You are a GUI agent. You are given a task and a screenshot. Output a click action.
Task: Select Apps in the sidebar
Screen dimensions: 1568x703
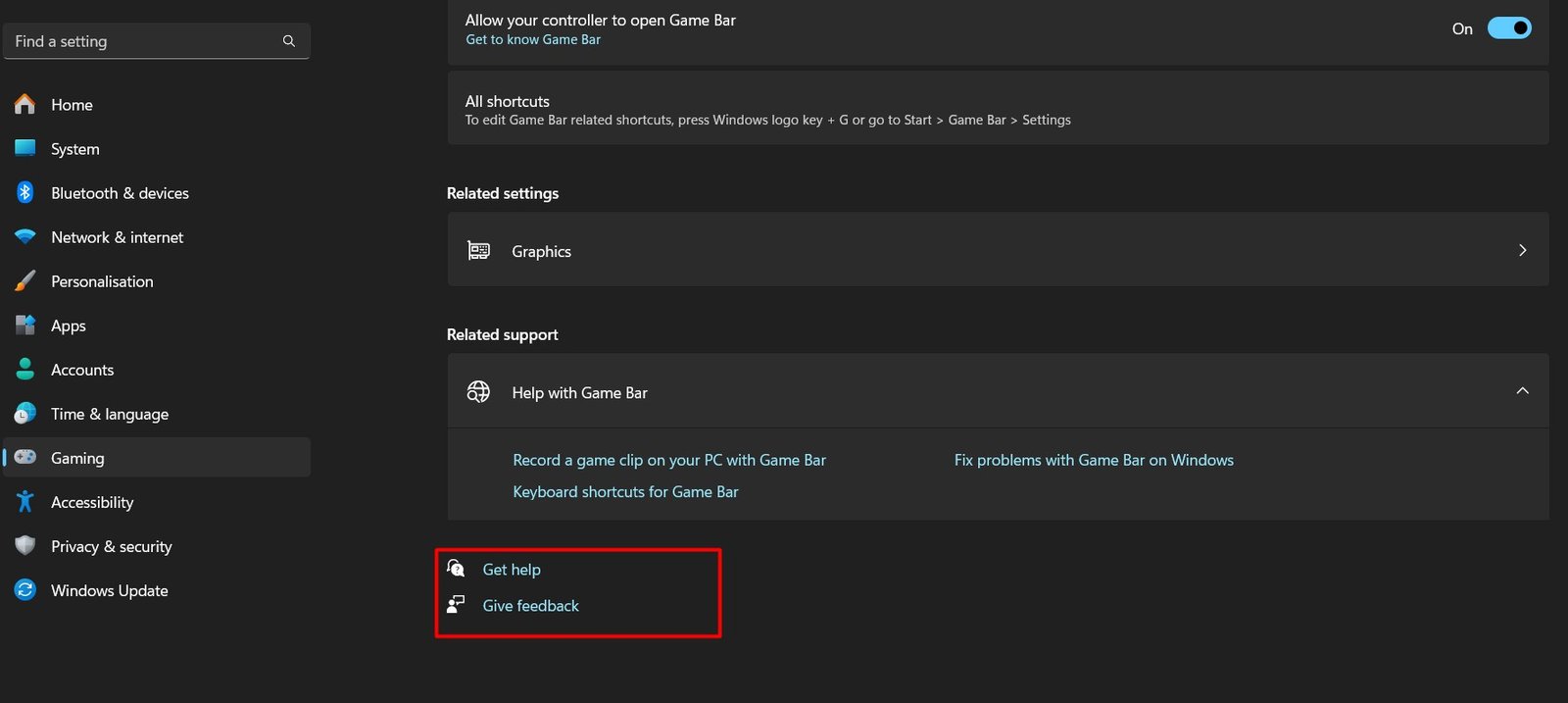coord(157,325)
